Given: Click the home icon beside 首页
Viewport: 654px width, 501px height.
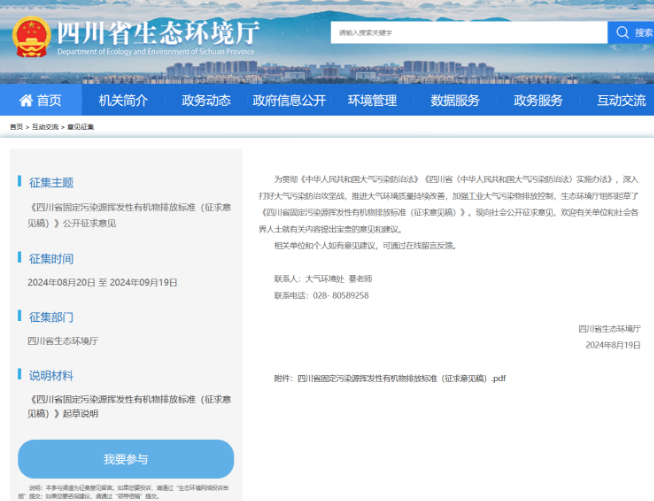Looking at the screenshot, I should click(x=22, y=100).
